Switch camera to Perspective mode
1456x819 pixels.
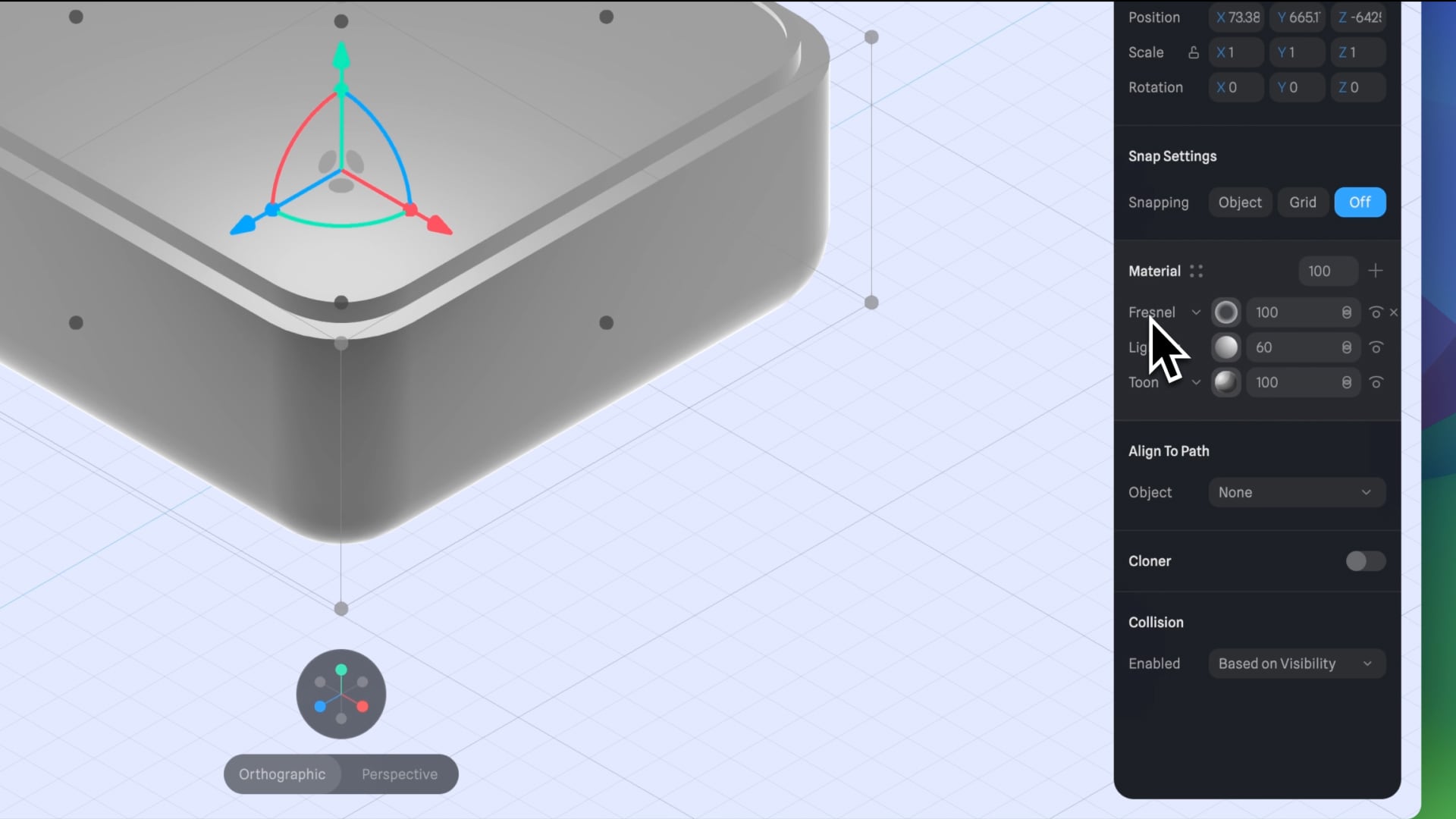click(400, 774)
